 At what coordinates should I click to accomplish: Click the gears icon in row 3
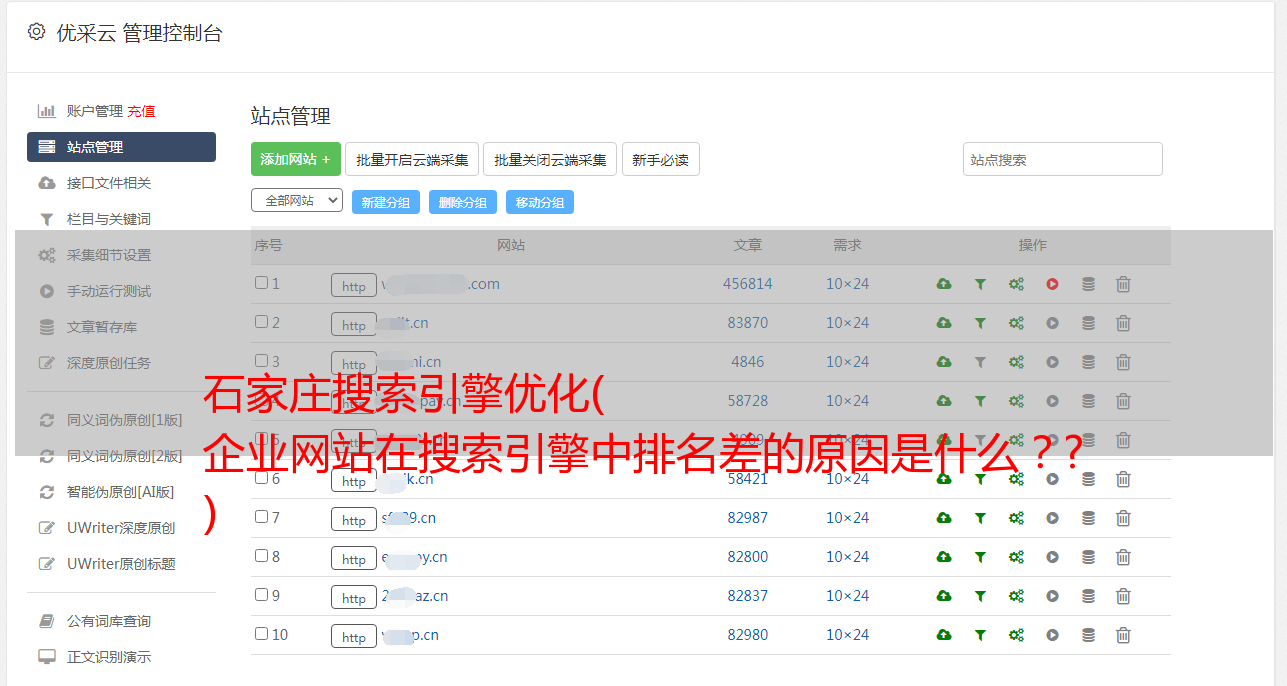[1016, 362]
